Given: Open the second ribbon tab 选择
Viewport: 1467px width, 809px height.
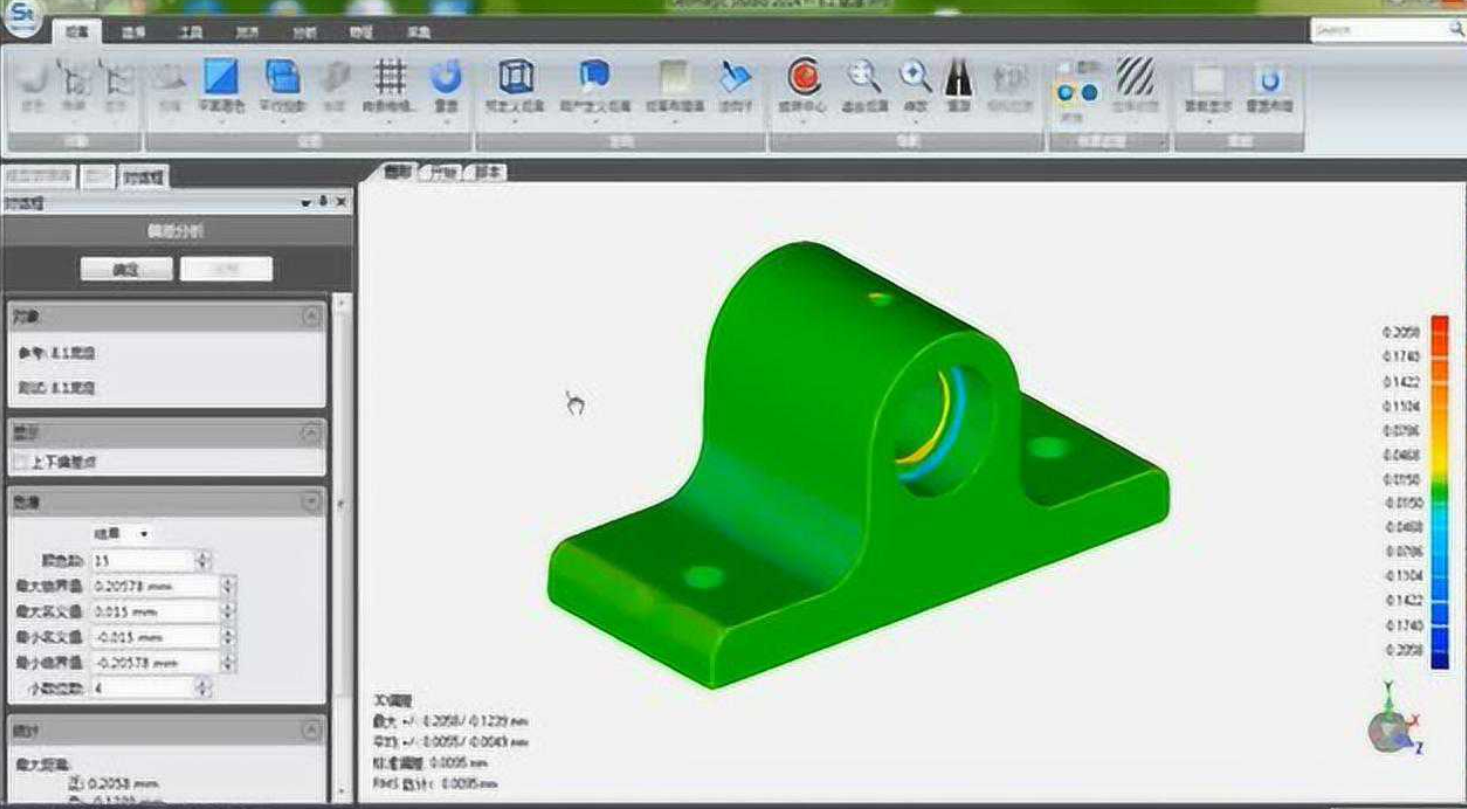Looking at the screenshot, I should click(133, 32).
